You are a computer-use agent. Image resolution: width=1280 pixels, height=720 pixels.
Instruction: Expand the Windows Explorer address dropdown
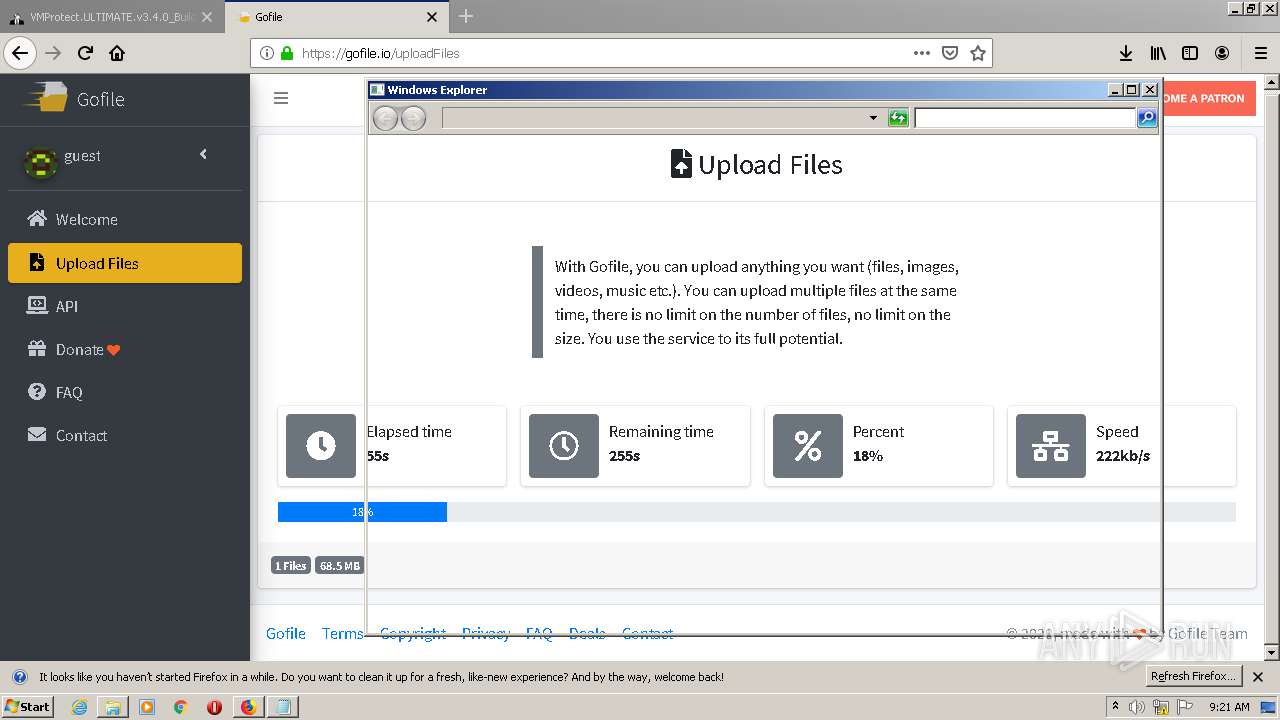tap(873, 118)
